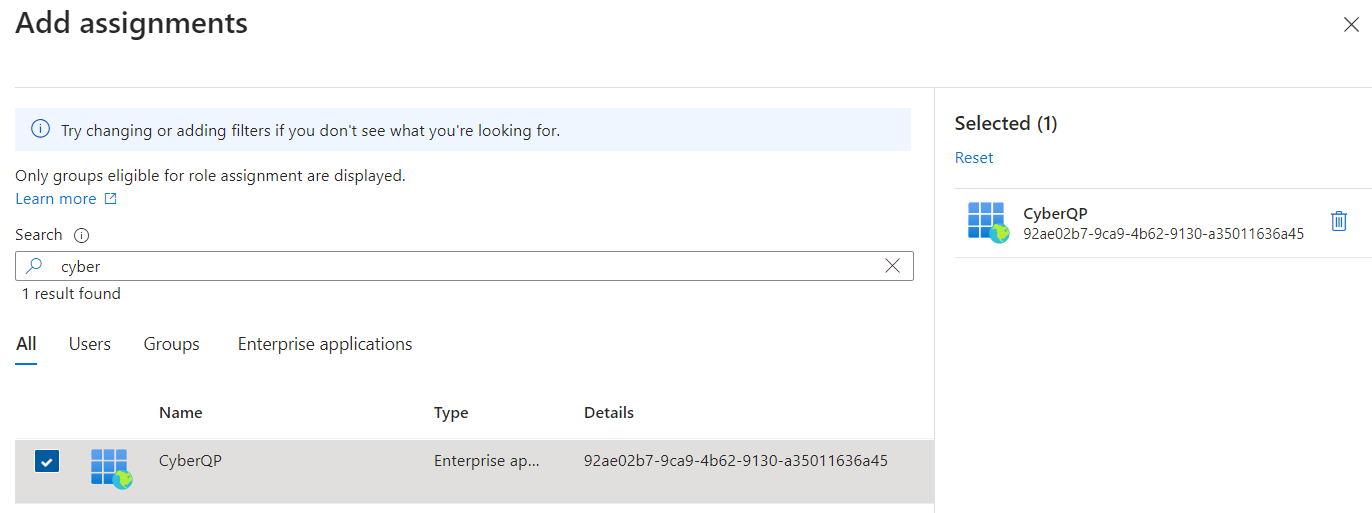Viewport: 1372px width, 513px height.
Task: Switch to the Users tab
Action: click(90, 344)
